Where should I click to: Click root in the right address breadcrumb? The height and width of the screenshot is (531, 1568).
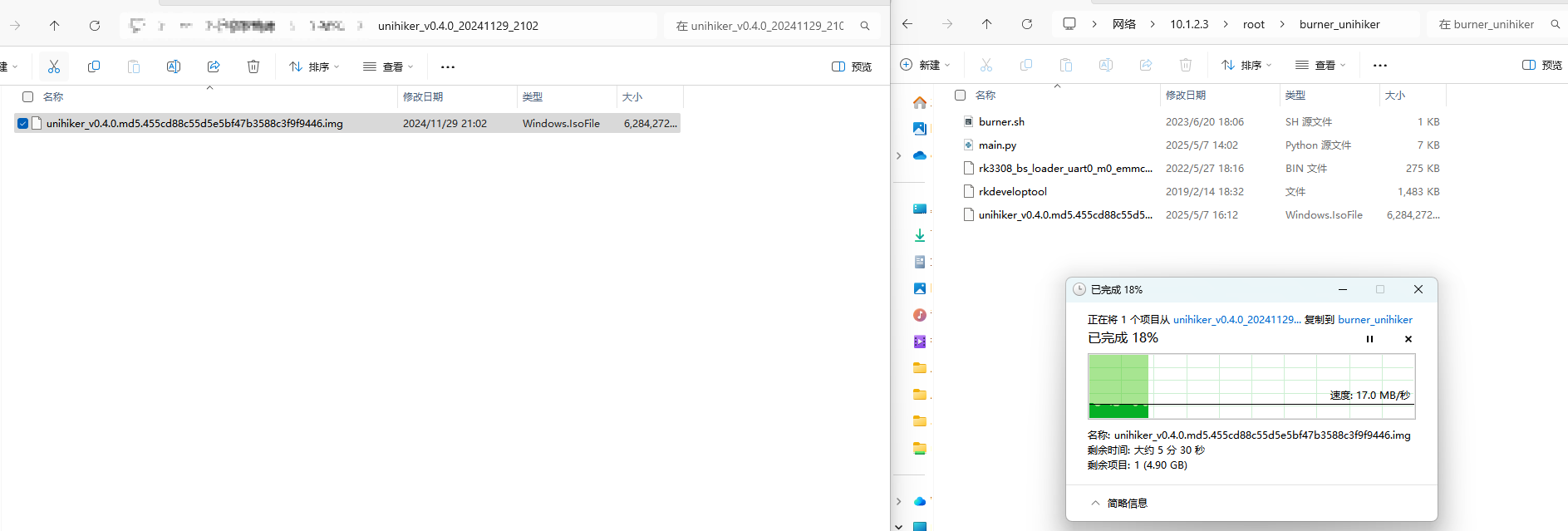click(1254, 24)
